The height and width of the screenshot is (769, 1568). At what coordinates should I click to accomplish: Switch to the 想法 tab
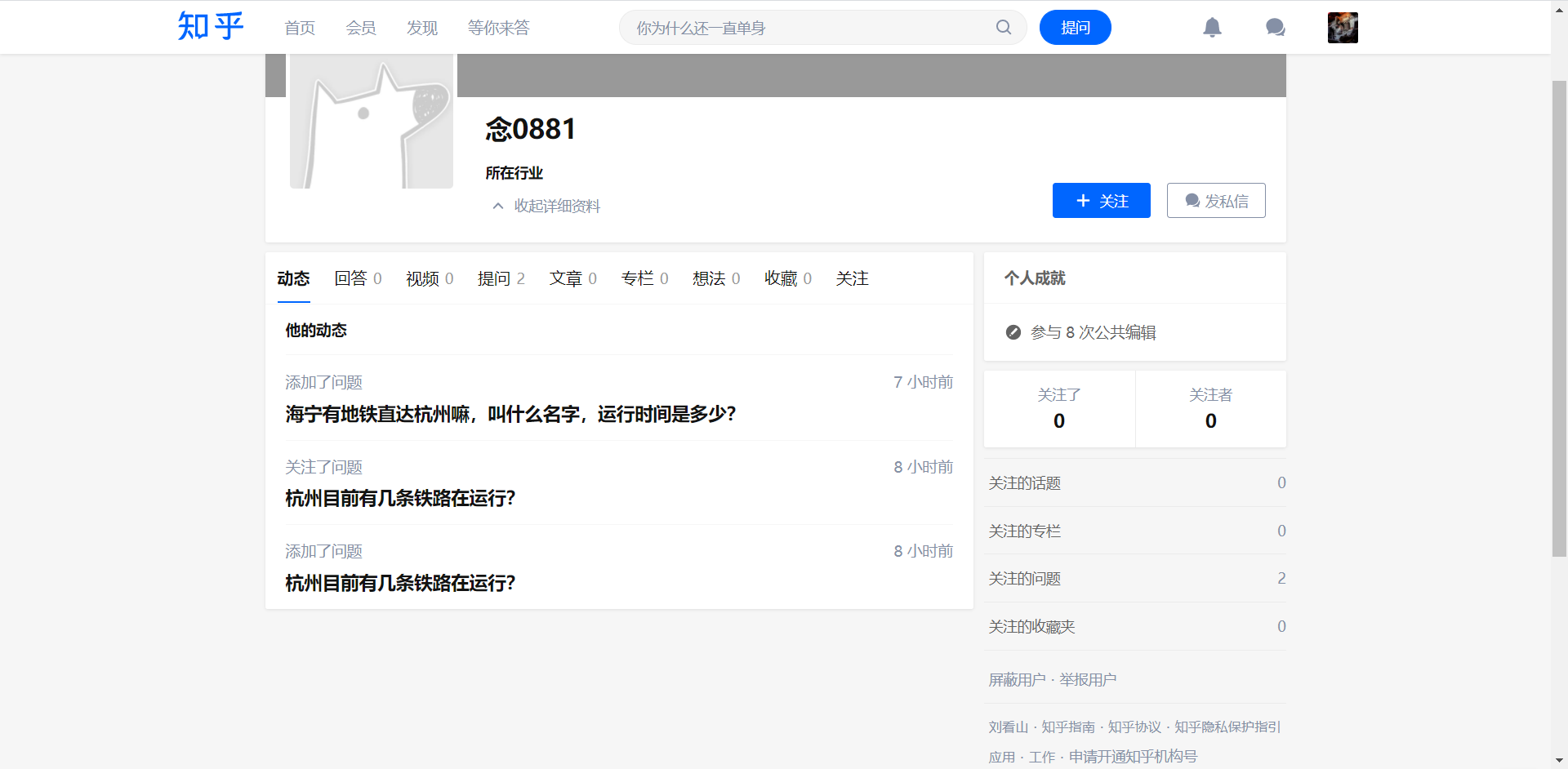pyautogui.click(x=716, y=278)
